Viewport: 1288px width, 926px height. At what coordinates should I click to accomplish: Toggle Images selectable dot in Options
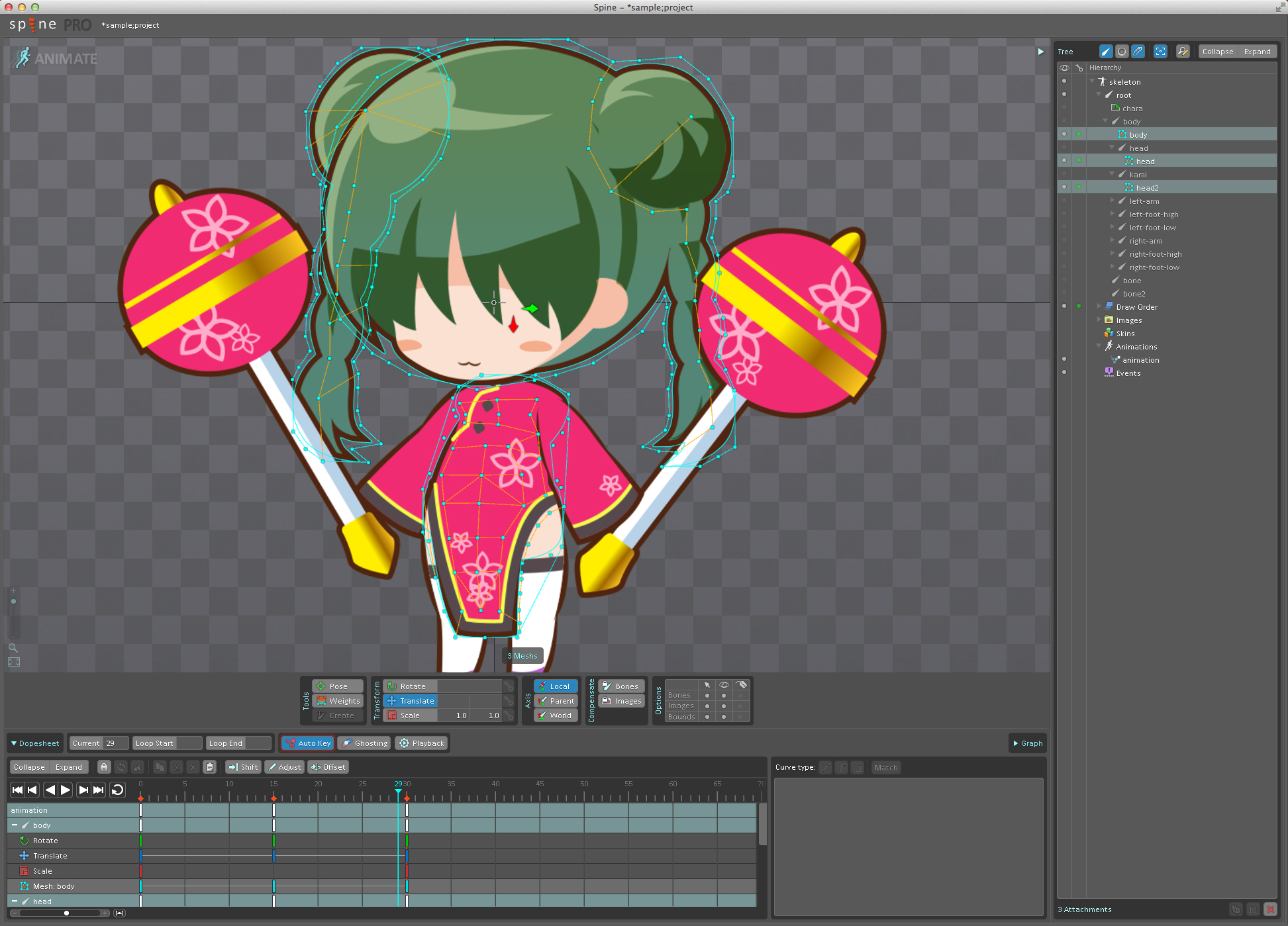pos(707,706)
